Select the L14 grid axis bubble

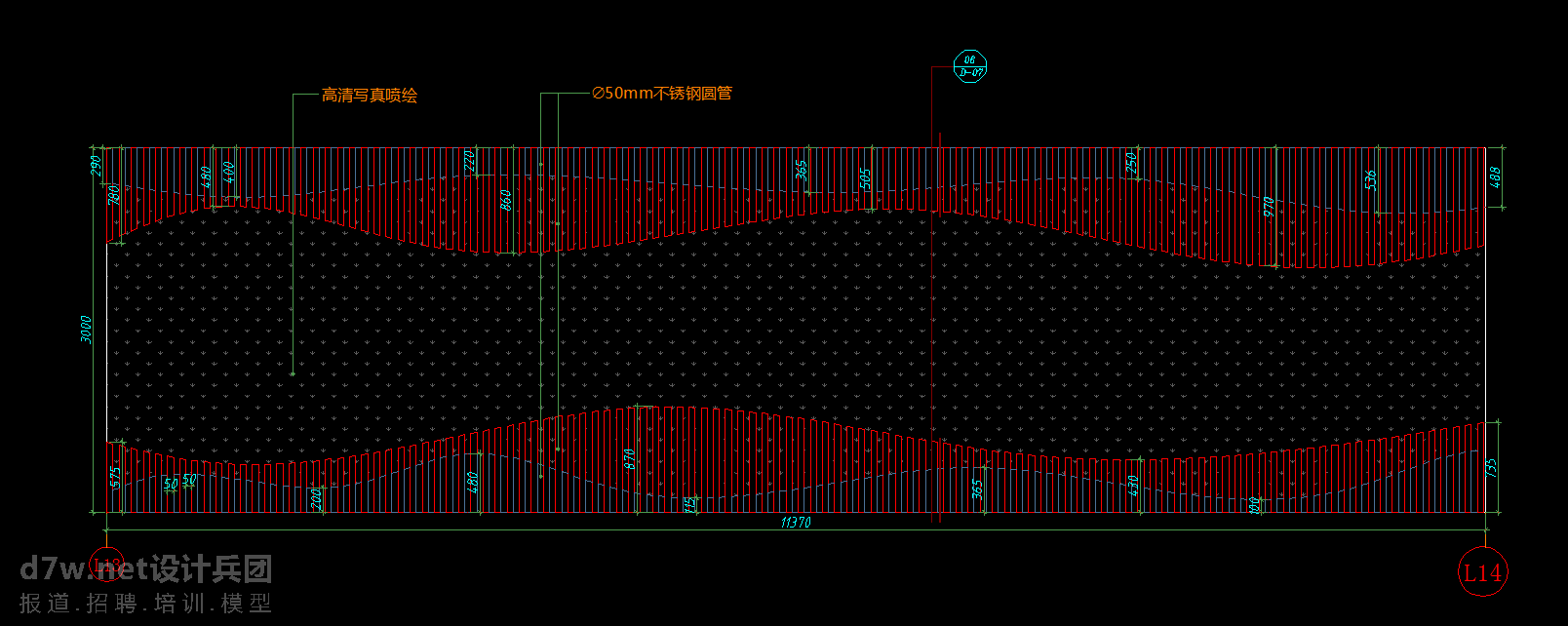point(1482,573)
